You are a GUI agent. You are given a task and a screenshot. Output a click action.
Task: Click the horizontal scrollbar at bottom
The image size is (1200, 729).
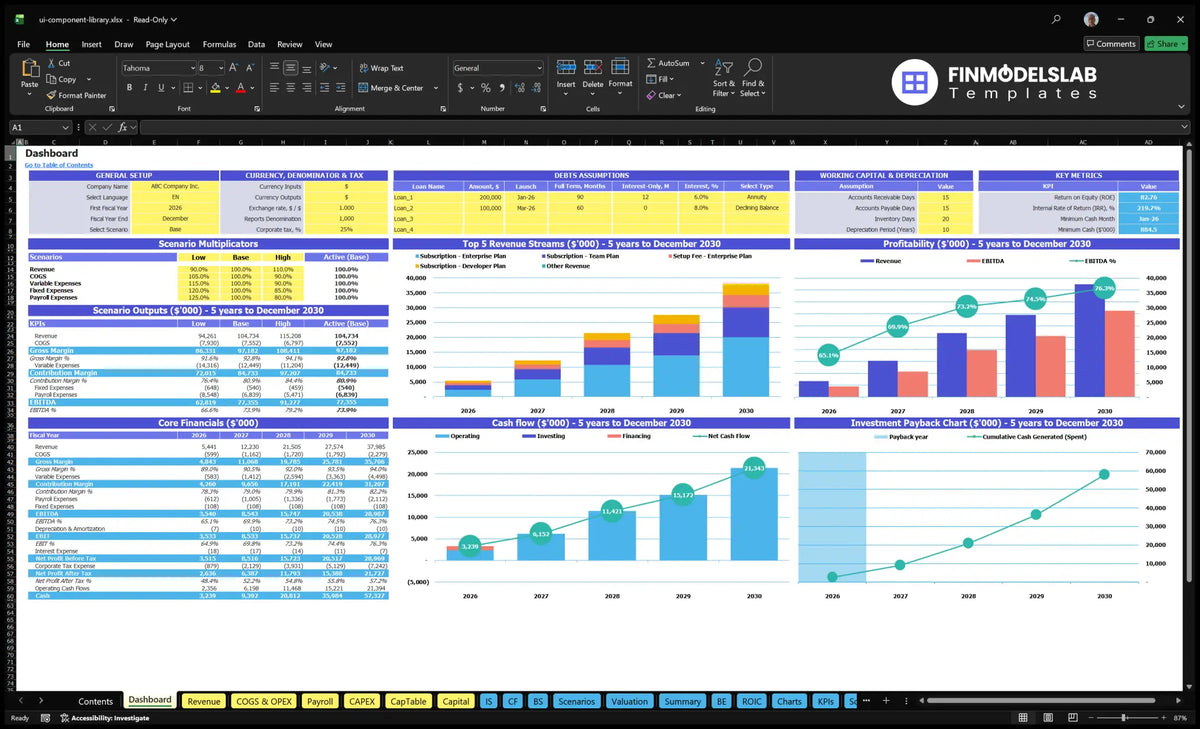point(1040,701)
